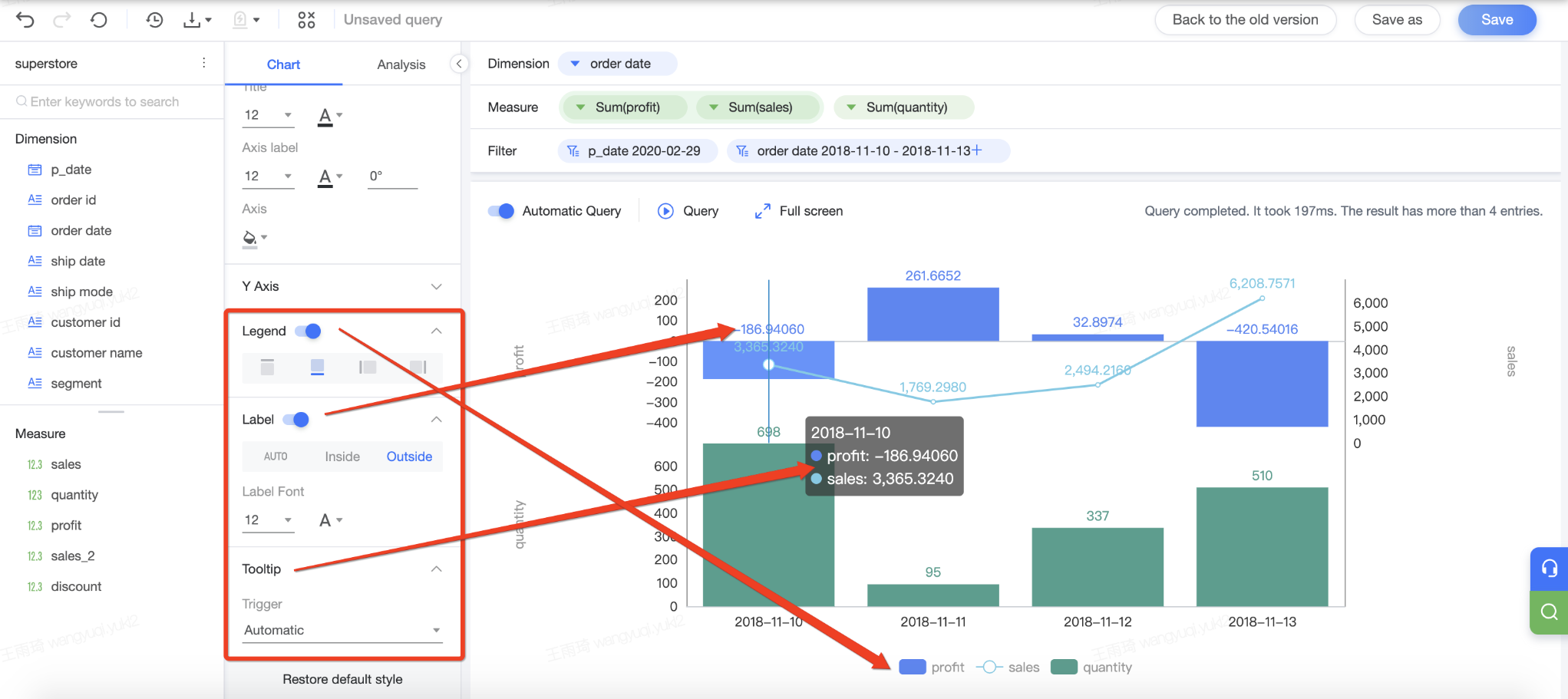Click the refresh icon in toolbar
Image resolution: width=1568 pixels, height=699 pixels.
99,20
